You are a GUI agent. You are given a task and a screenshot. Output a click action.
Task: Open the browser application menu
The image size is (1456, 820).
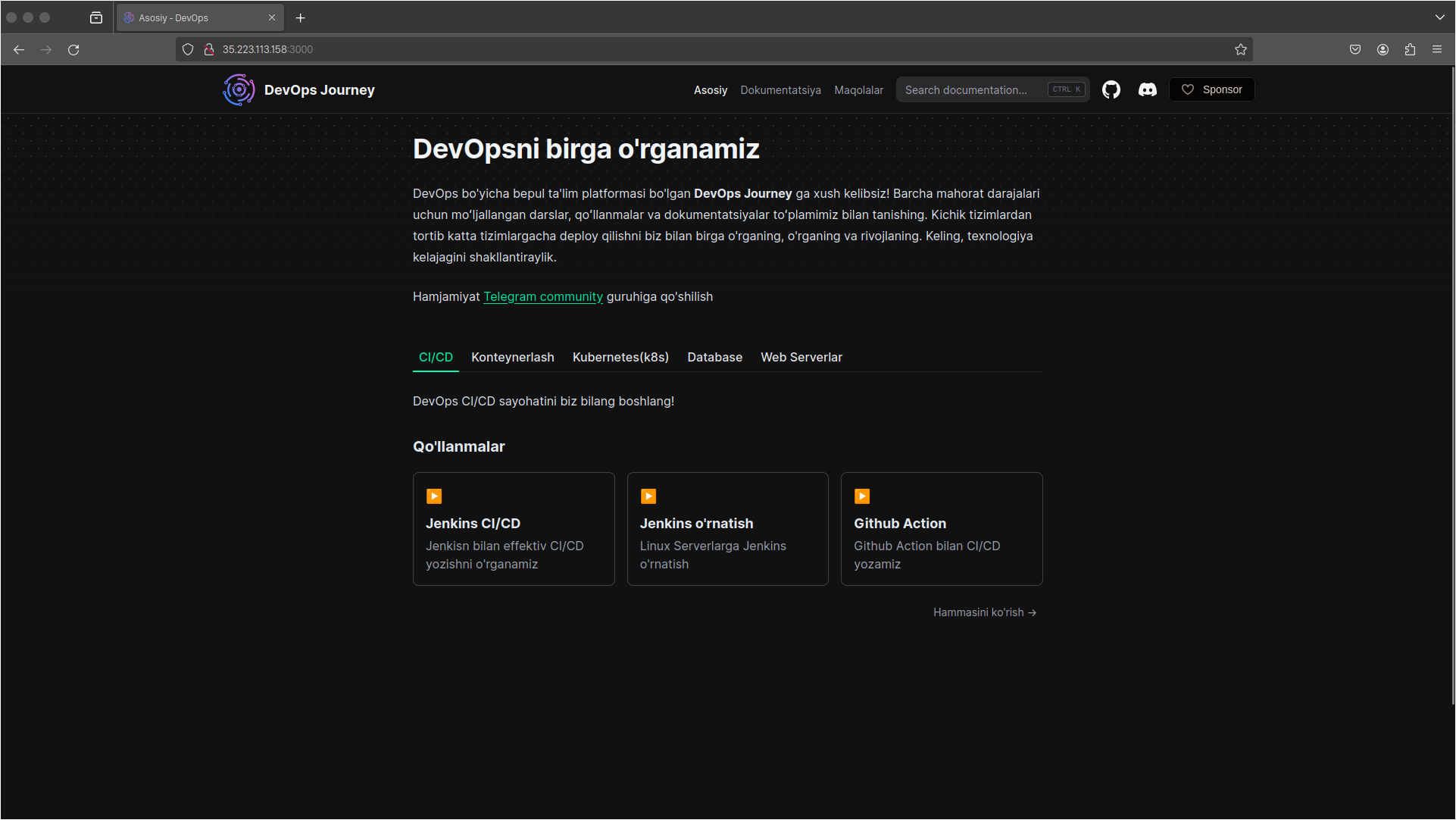click(1436, 49)
